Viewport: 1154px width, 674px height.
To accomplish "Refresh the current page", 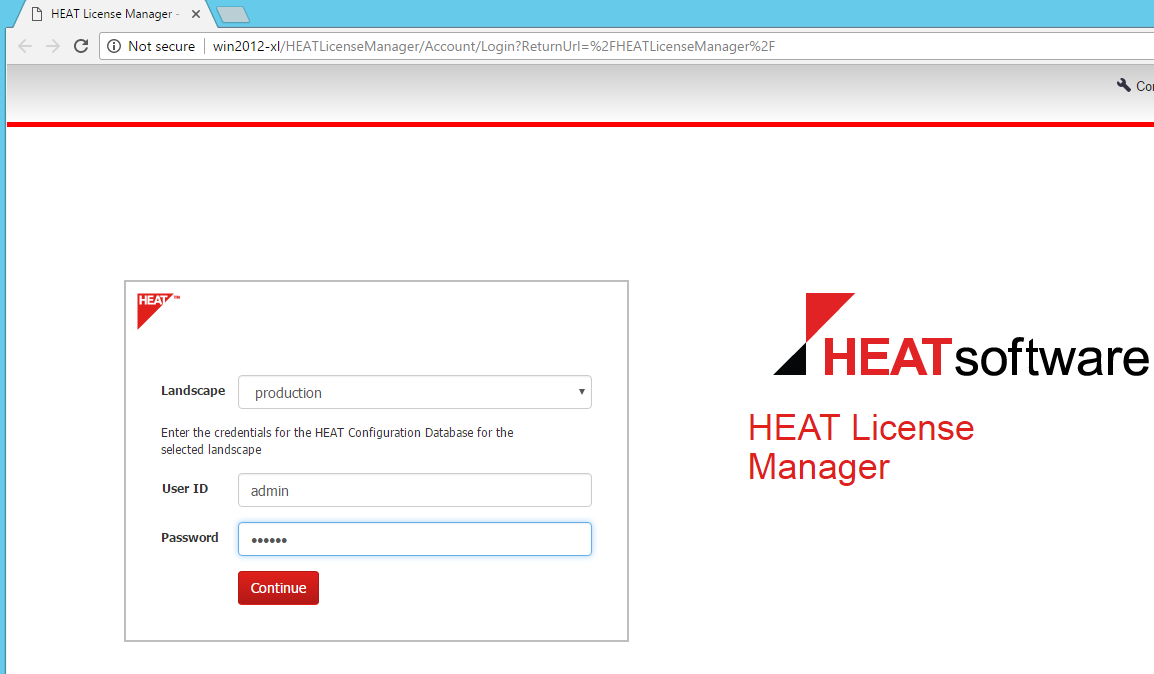I will [81, 46].
